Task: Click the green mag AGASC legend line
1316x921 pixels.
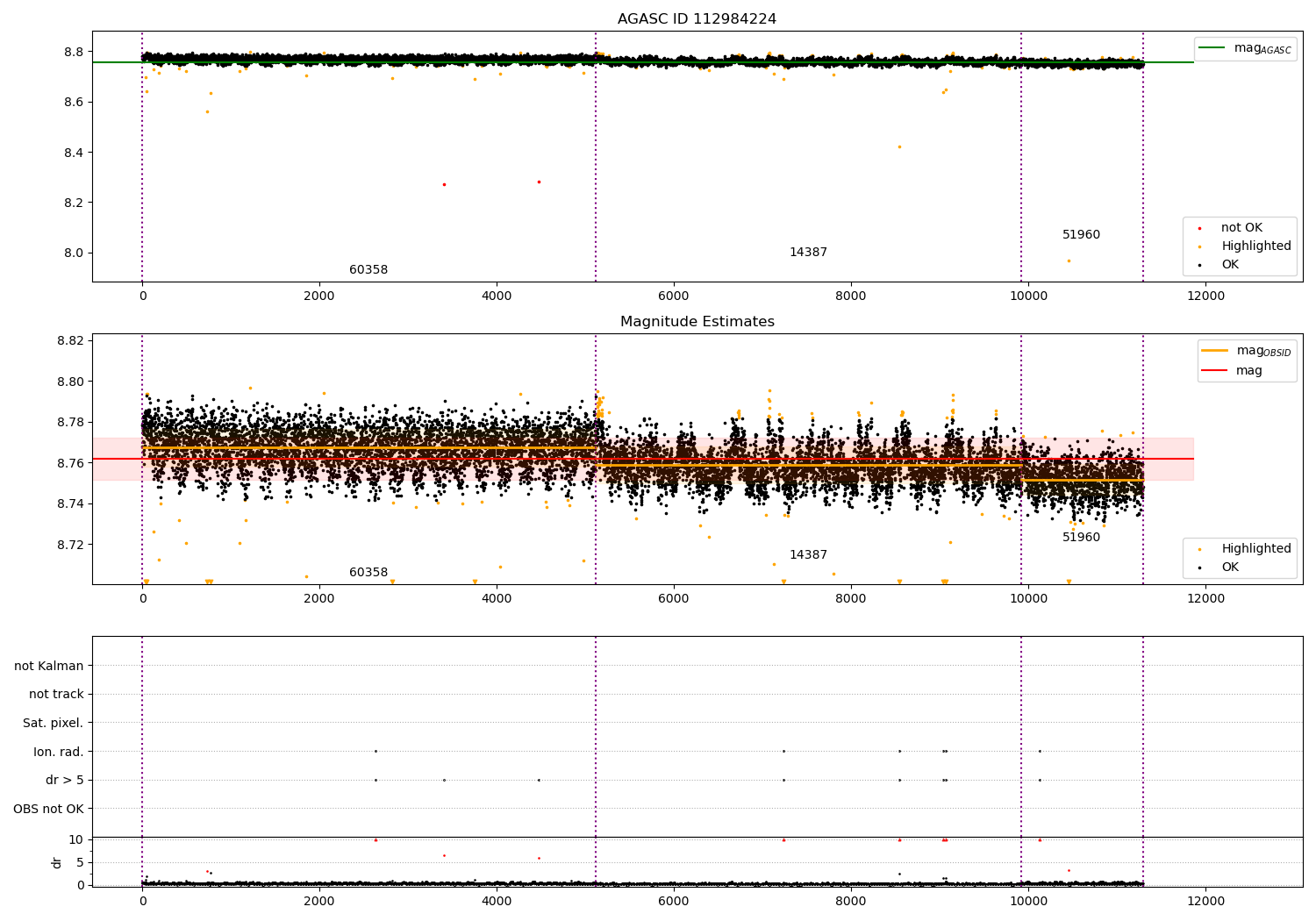Action: (1212, 48)
